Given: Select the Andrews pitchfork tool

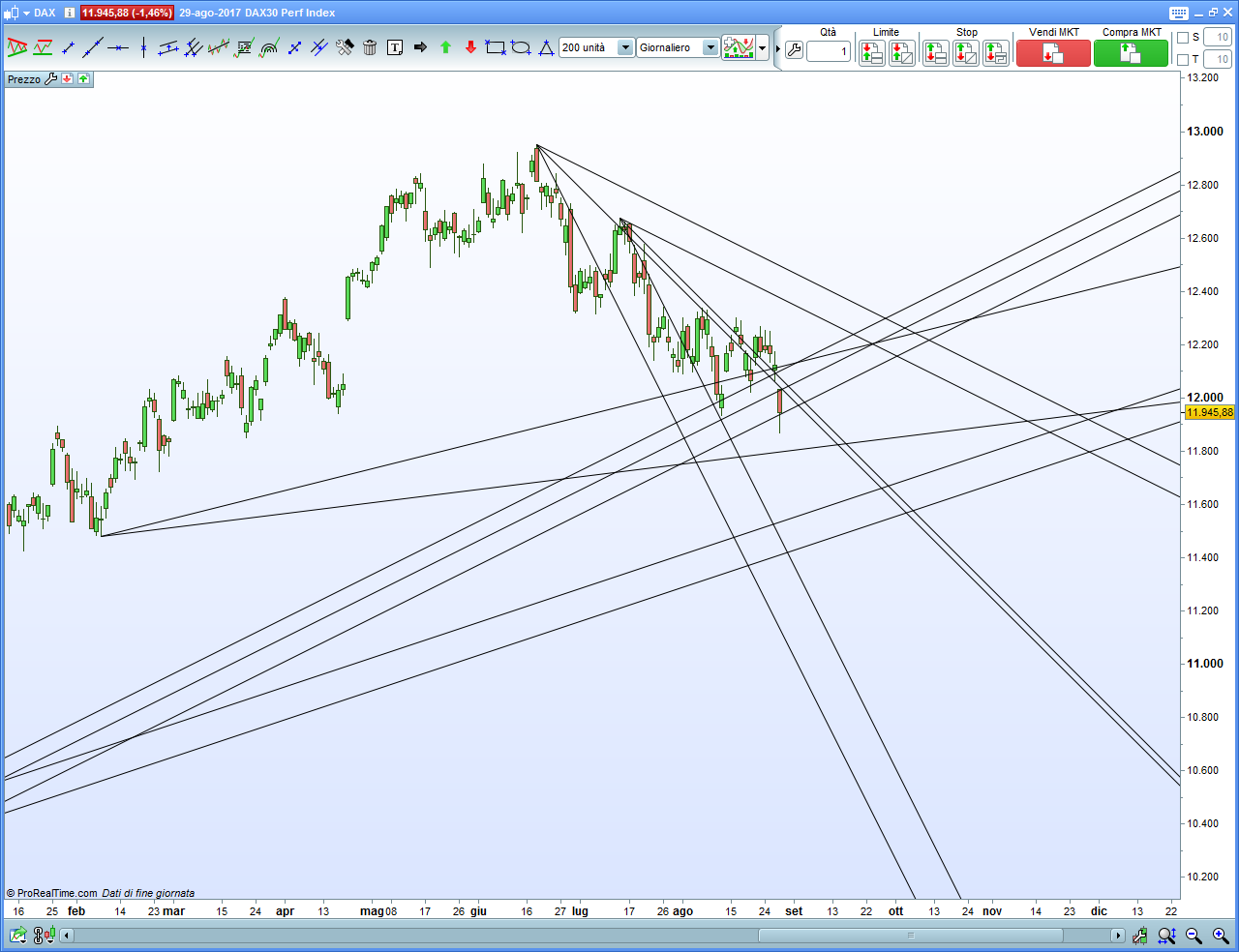Looking at the screenshot, I should [194, 47].
